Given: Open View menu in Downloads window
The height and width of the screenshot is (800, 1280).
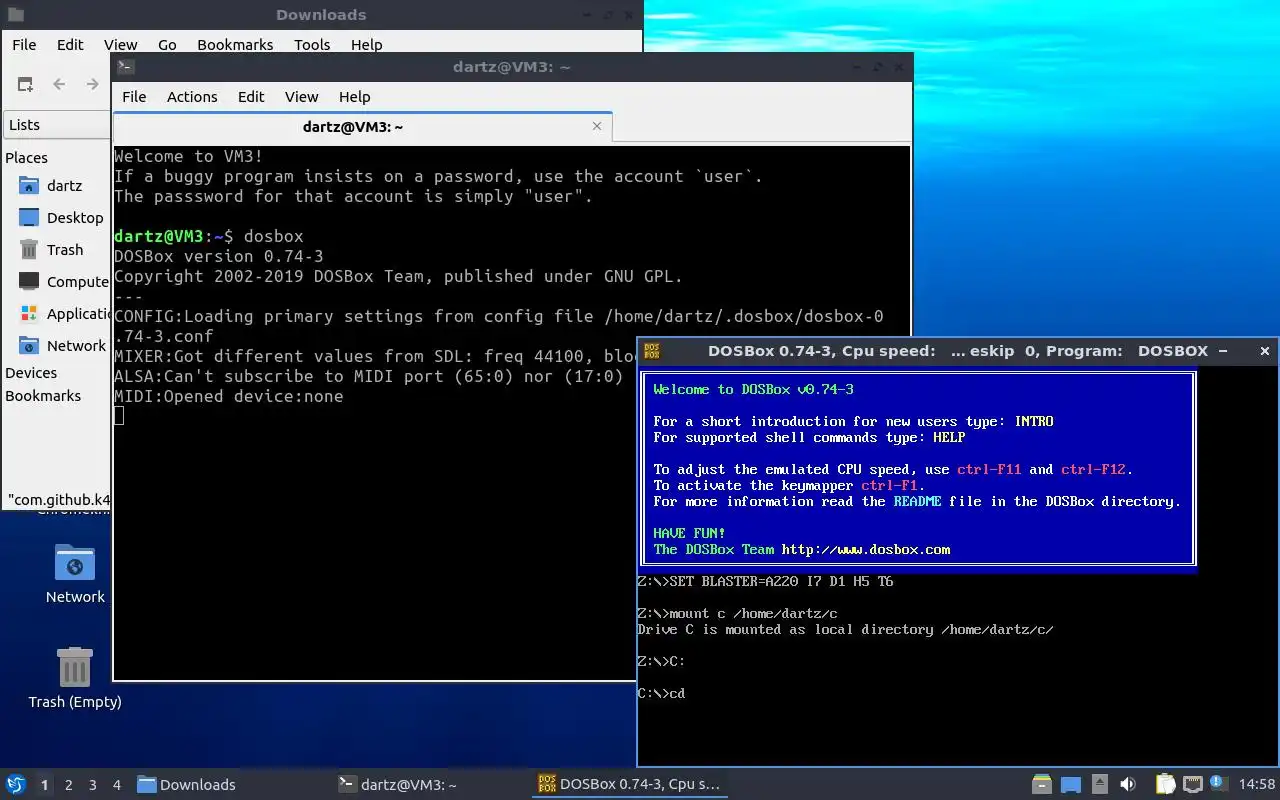Looking at the screenshot, I should 120,44.
